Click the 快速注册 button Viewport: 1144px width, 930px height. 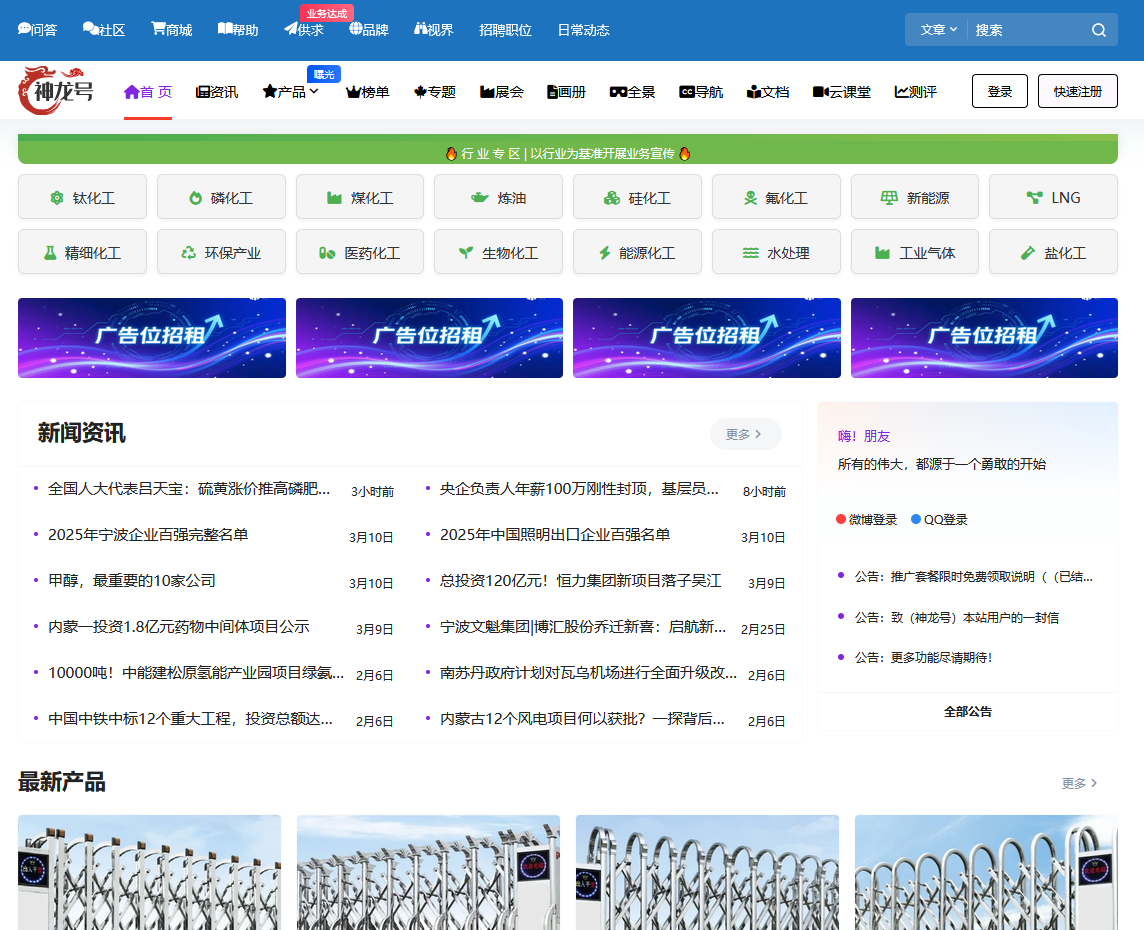click(1077, 91)
